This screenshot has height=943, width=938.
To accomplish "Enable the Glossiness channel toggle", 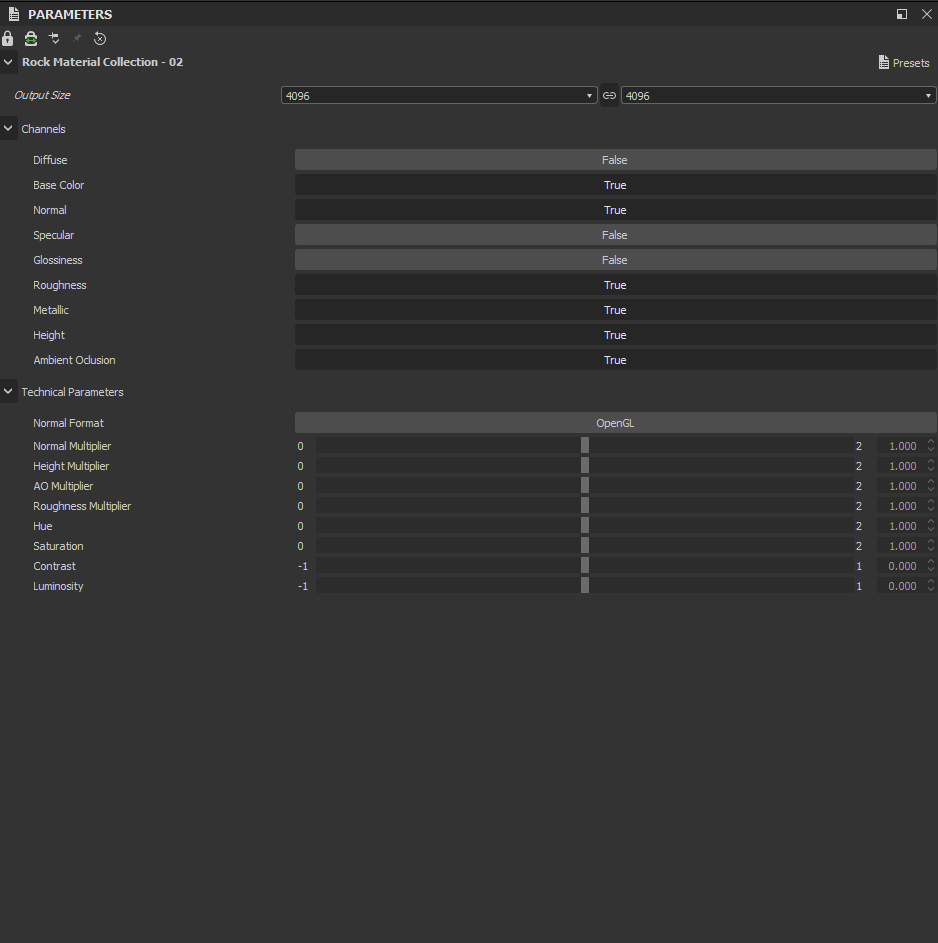I will 615,260.
